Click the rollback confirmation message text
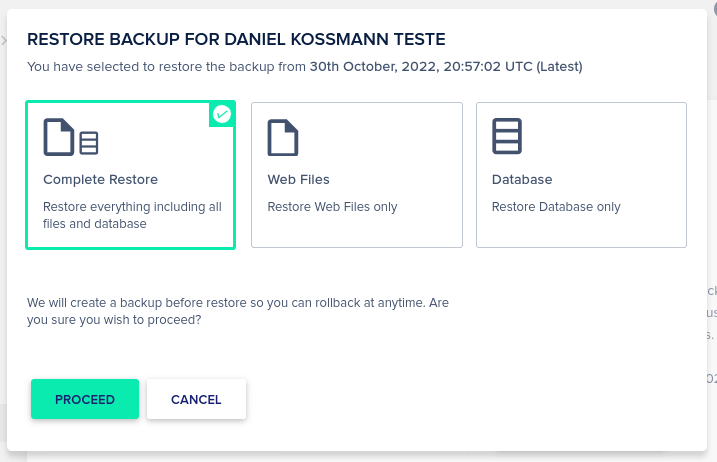The height and width of the screenshot is (462, 717). coord(238,311)
